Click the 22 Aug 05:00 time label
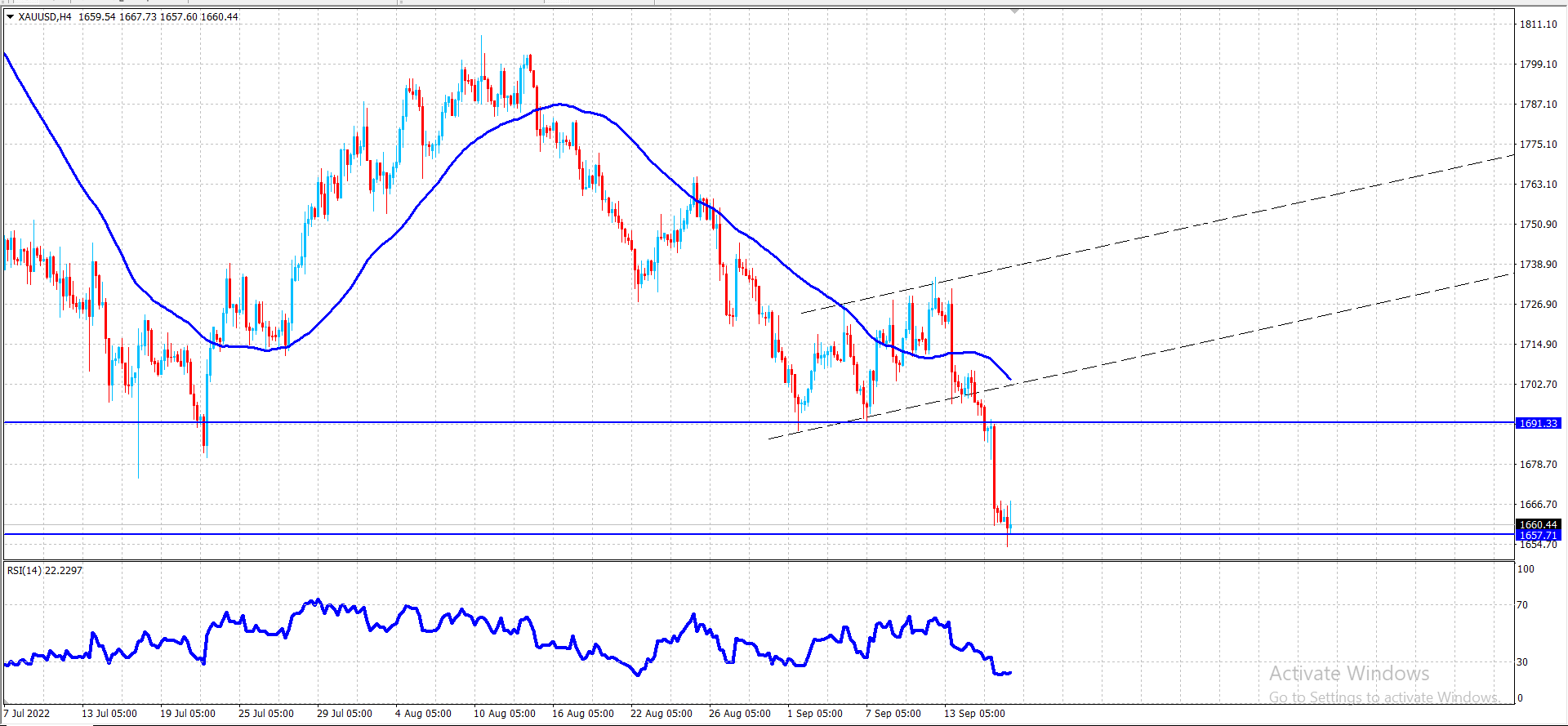Viewport: 1568px width, 726px height. click(661, 714)
